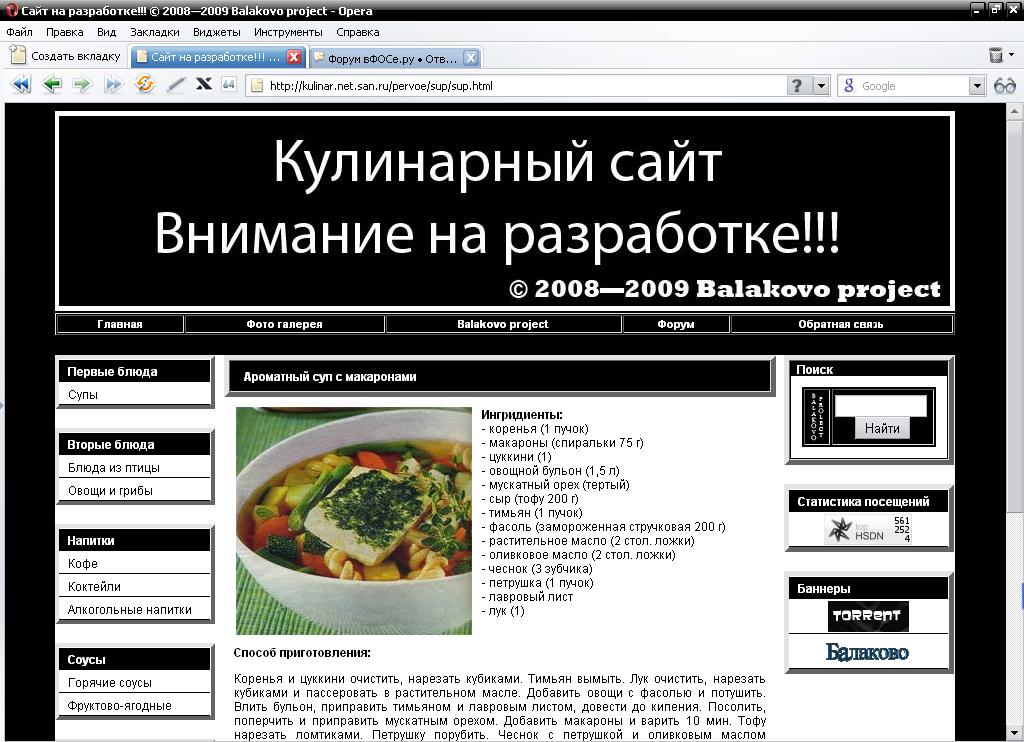This screenshot has width=1024, height=742.
Task: Open the Закладки menu
Action: pos(154,32)
